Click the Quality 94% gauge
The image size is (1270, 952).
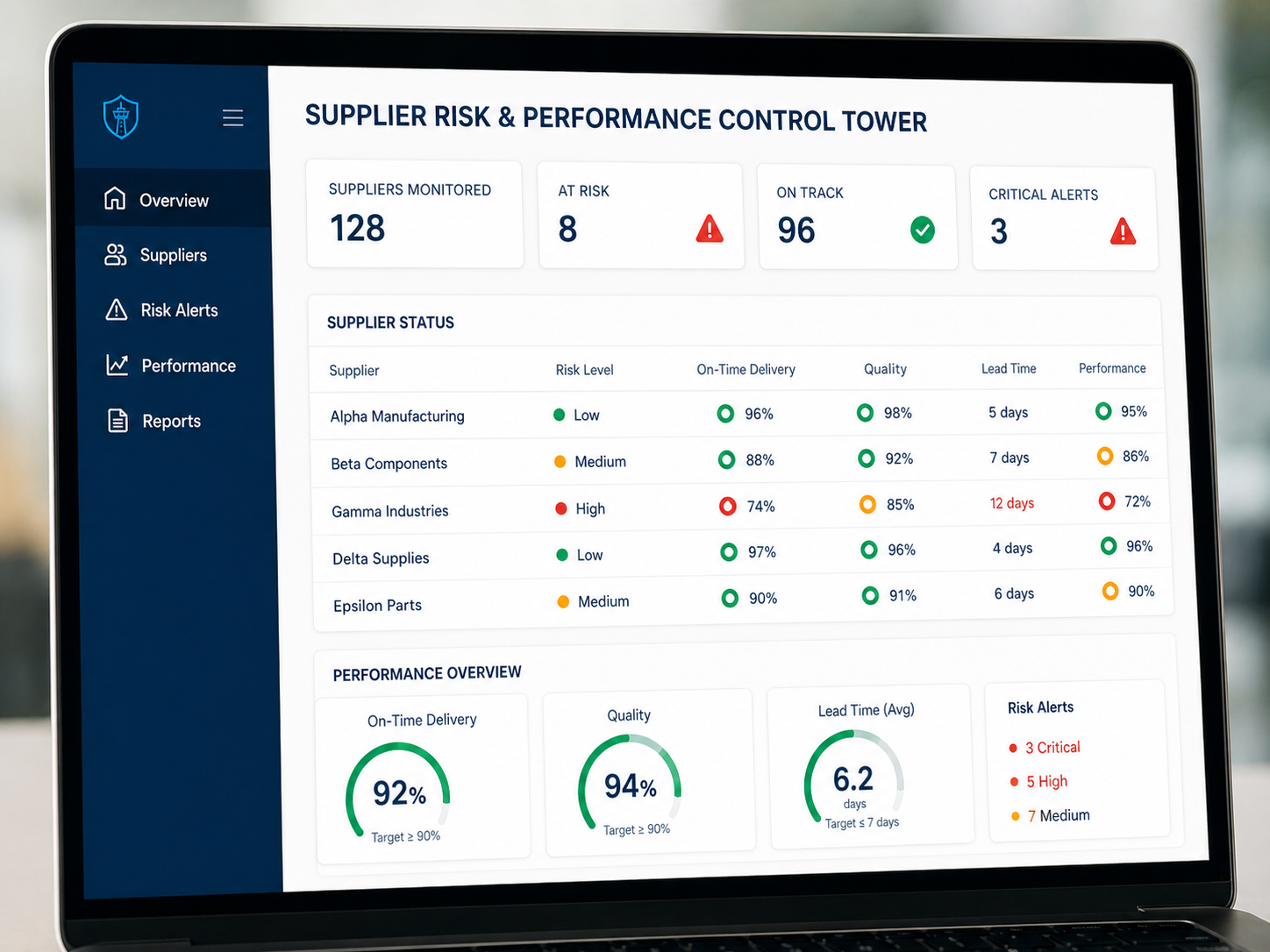coord(630,783)
